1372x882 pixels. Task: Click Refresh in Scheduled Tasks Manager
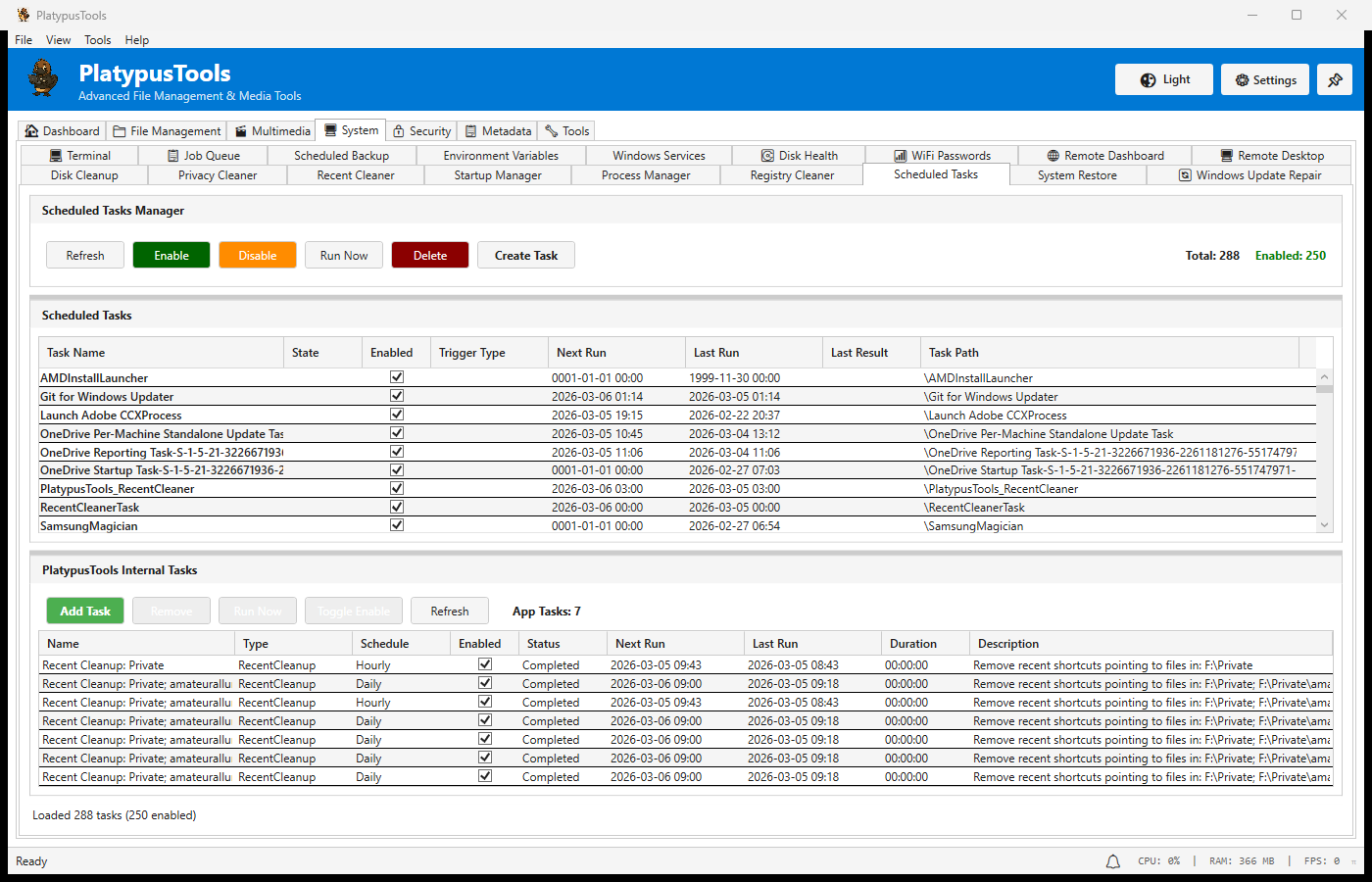pyautogui.click(x=85, y=256)
